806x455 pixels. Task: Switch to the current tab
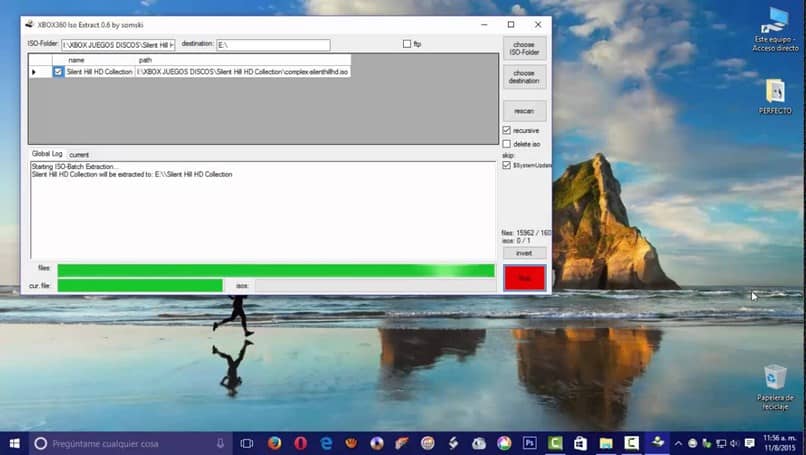click(x=79, y=155)
